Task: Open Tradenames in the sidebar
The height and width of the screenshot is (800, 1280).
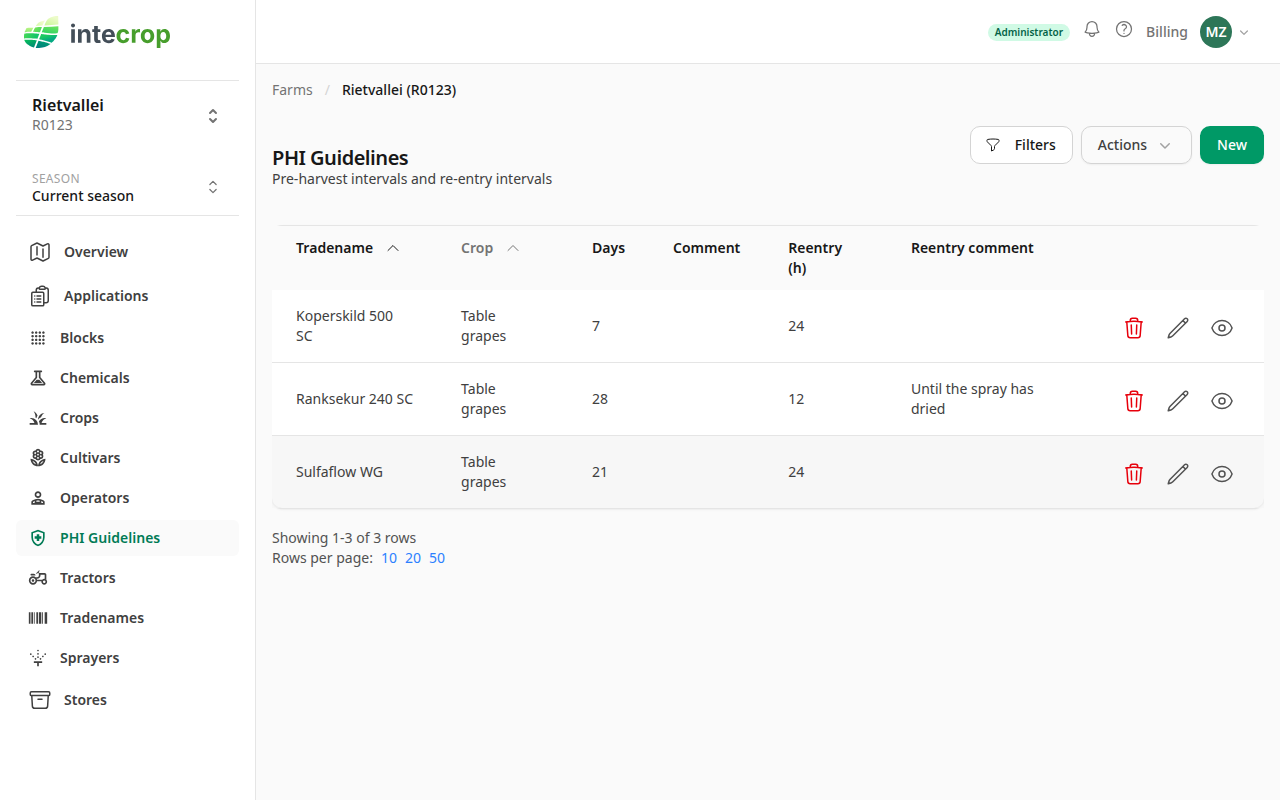Action: pyautogui.click(x=127, y=618)
